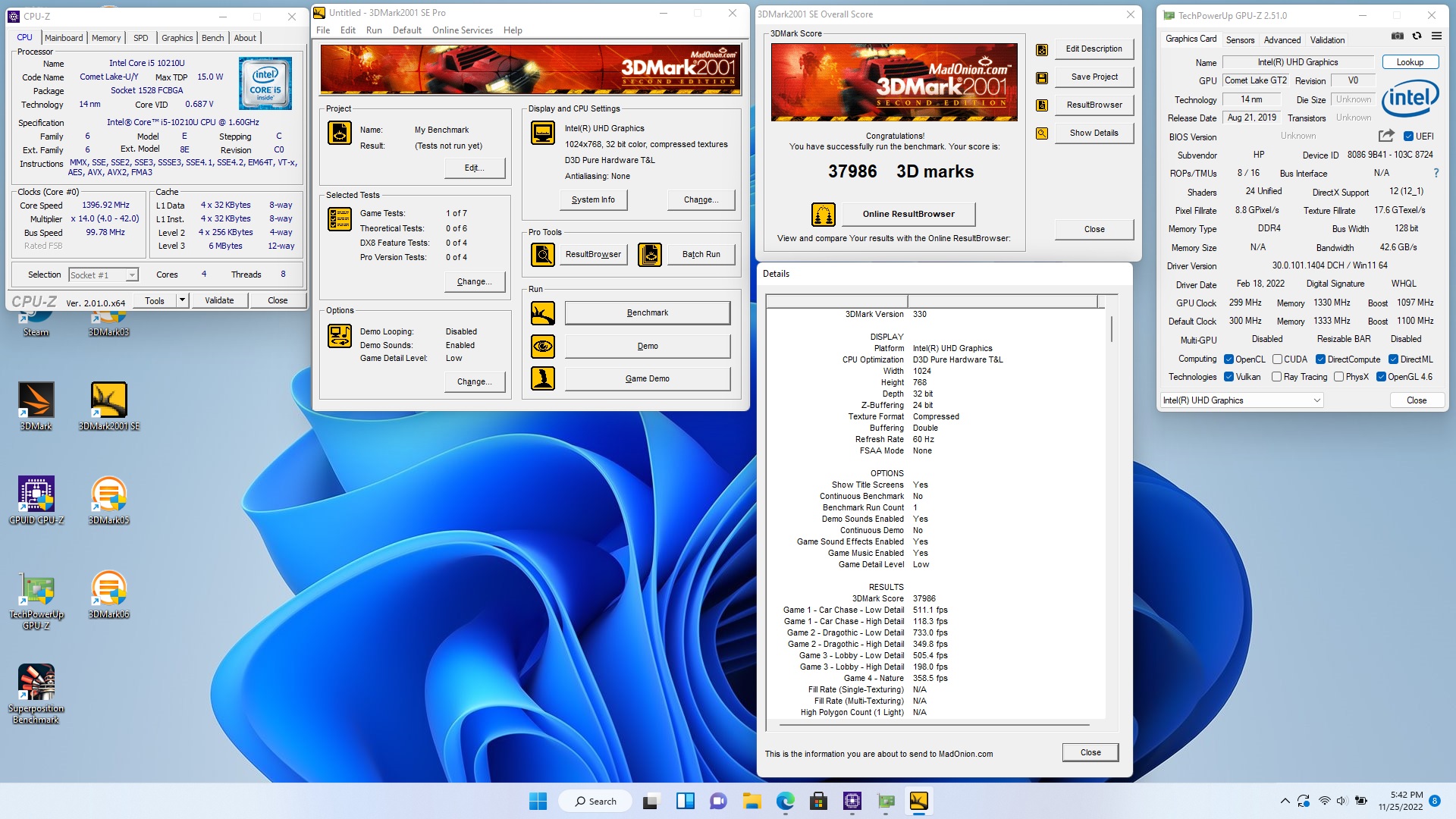Toggle the Ray Tracing checkbox in GPU-Z
The width and height of the screenshot is (1456, 819).
(x=1276, y=377)
